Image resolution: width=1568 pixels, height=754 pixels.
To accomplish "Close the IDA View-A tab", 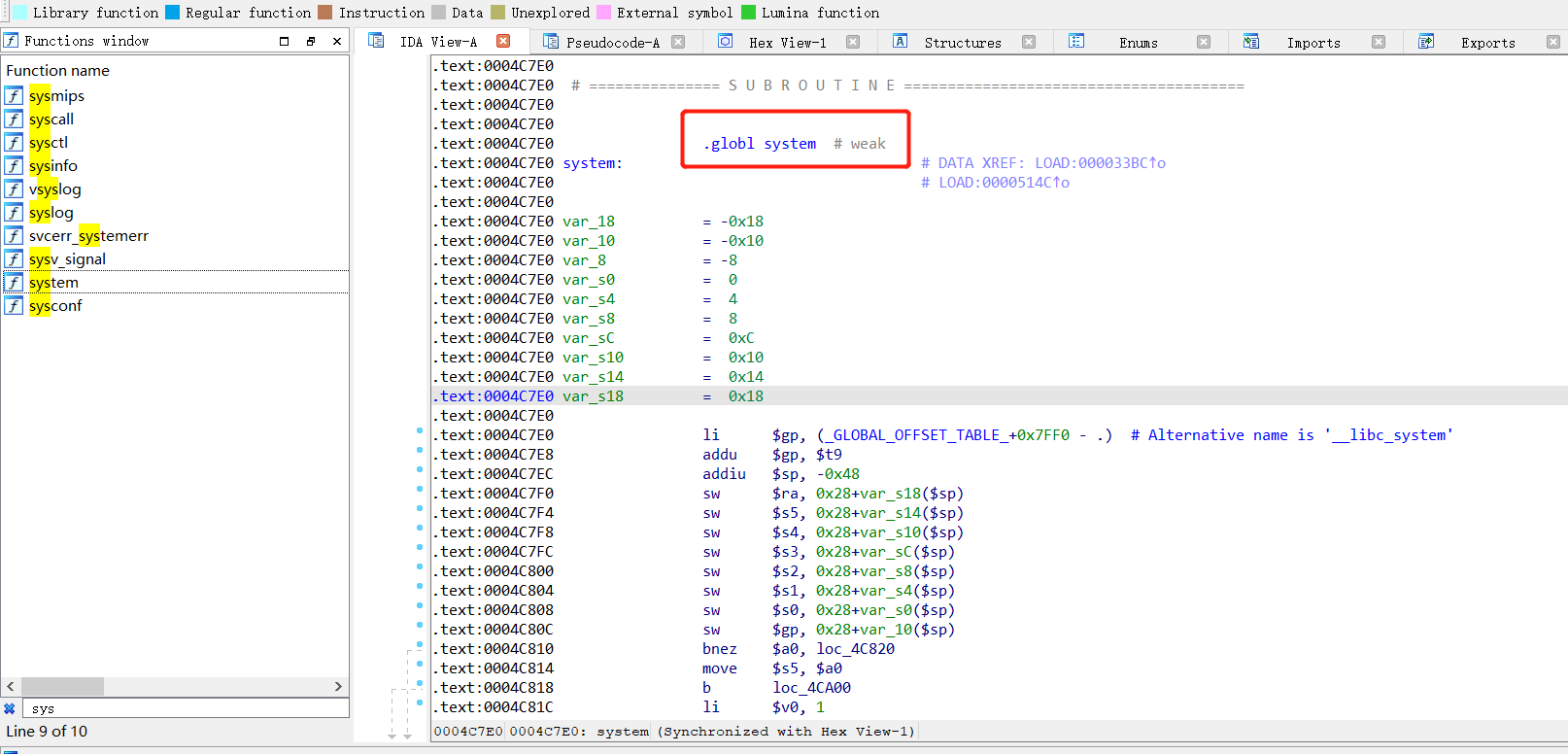I will tap(503, 41).
